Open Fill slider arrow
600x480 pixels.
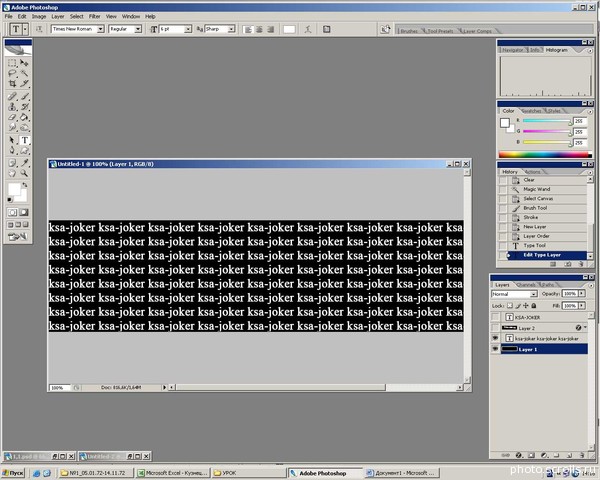[582, 306]
